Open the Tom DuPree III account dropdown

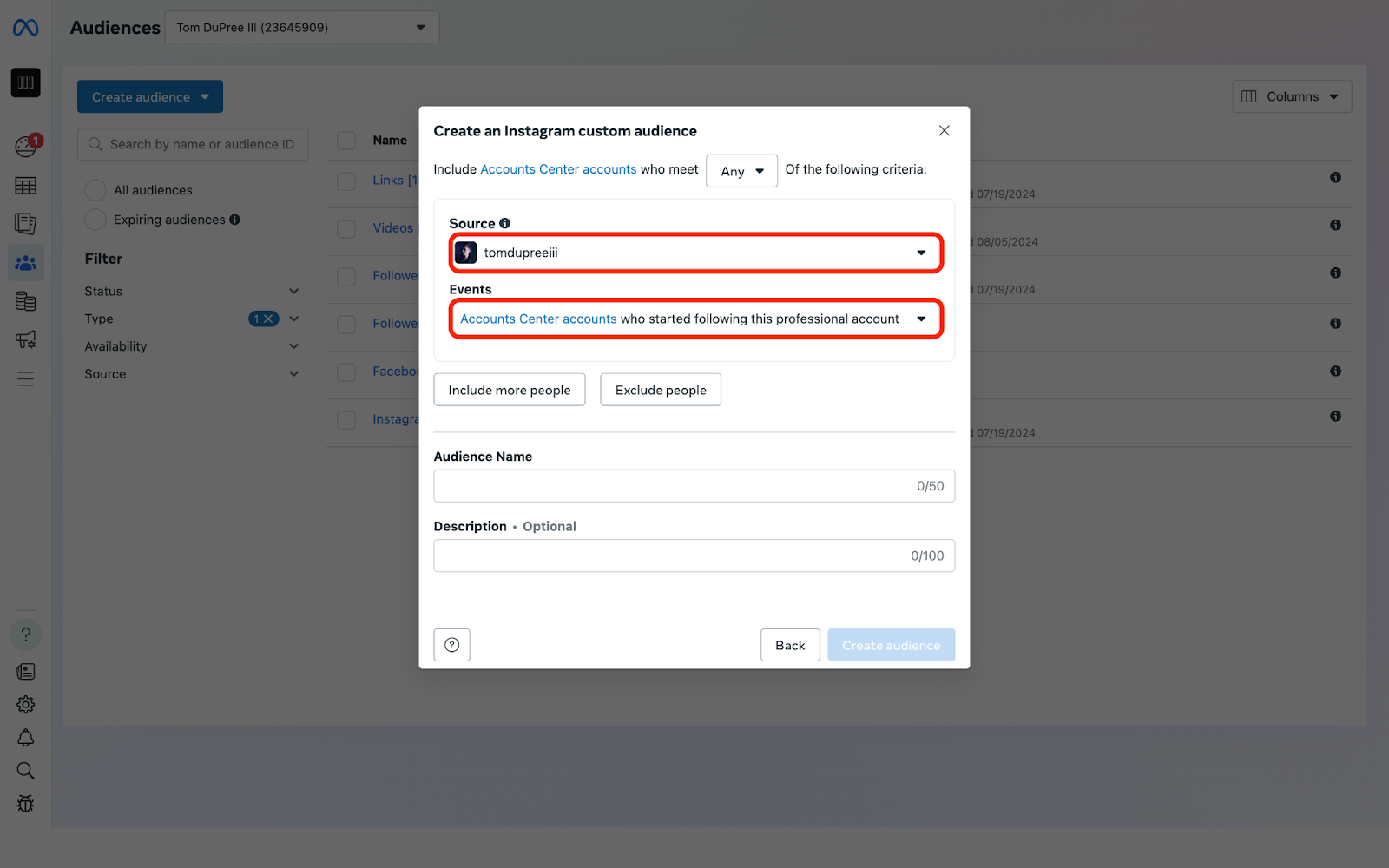[302, 27]
